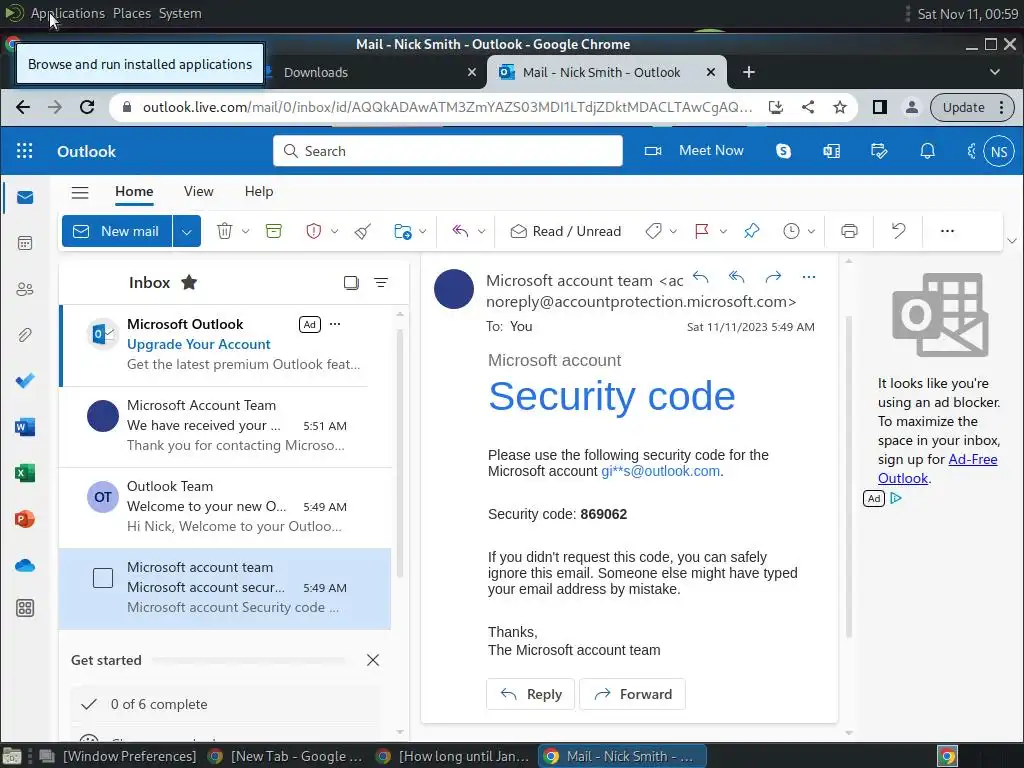Tick checkbox on Microsoft account team email
Viewport: 1024px width, 768px height.
[x=103, y=578]
